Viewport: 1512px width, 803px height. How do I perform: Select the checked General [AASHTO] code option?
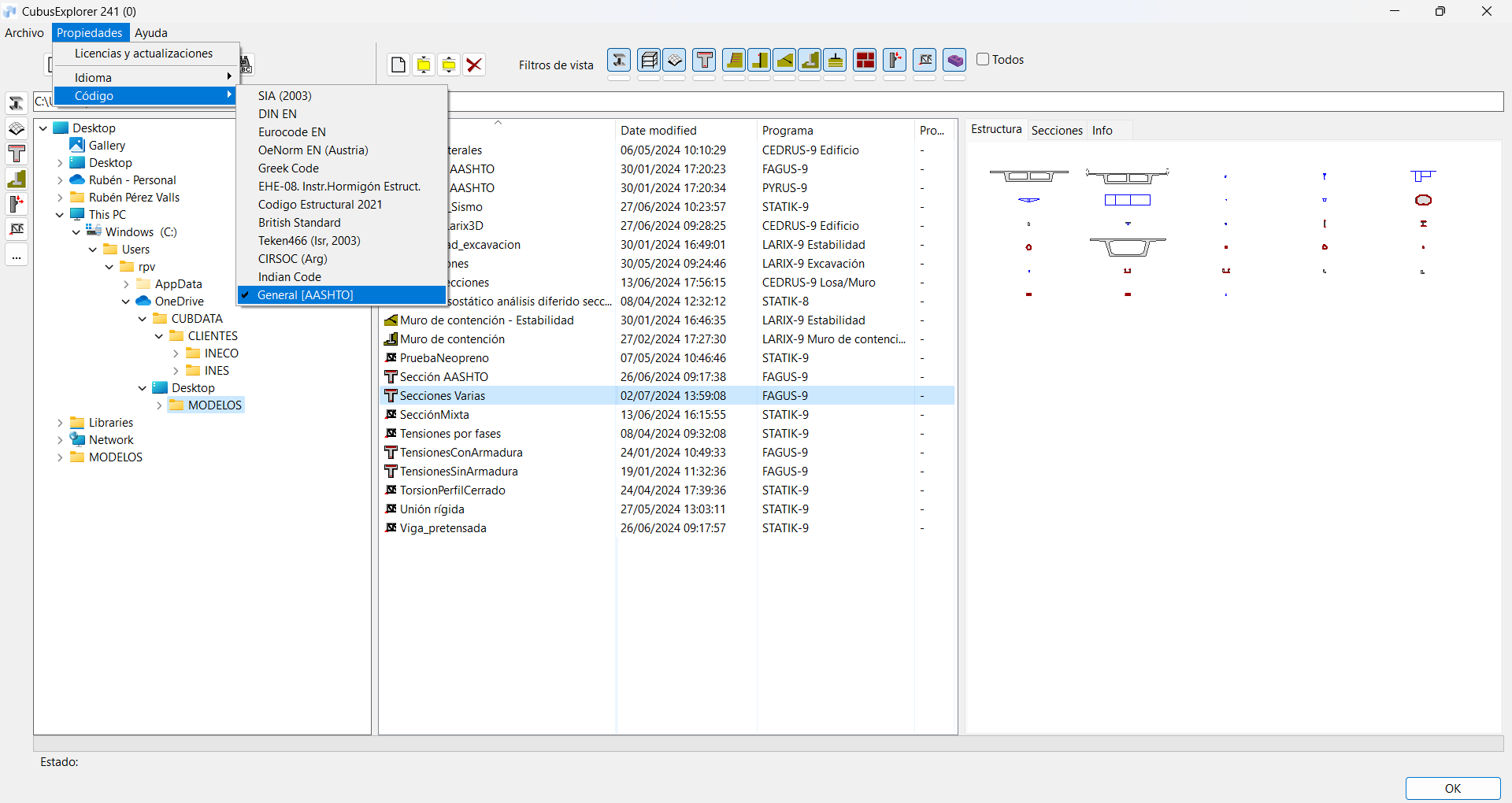coord(306,295)
